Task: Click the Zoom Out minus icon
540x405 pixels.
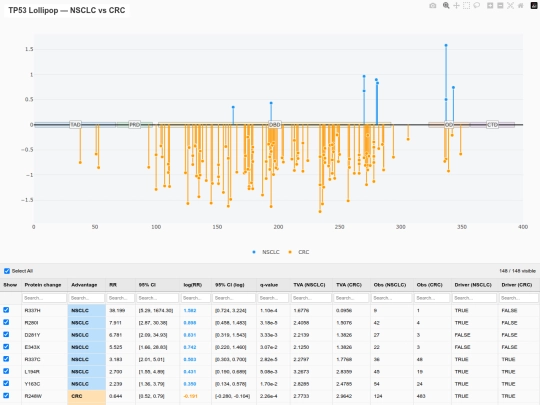Action: click(x=500, y=6)
